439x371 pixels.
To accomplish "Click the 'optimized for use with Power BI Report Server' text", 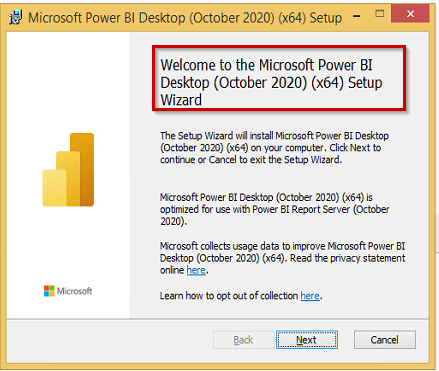I will click(x=275, y=209).
